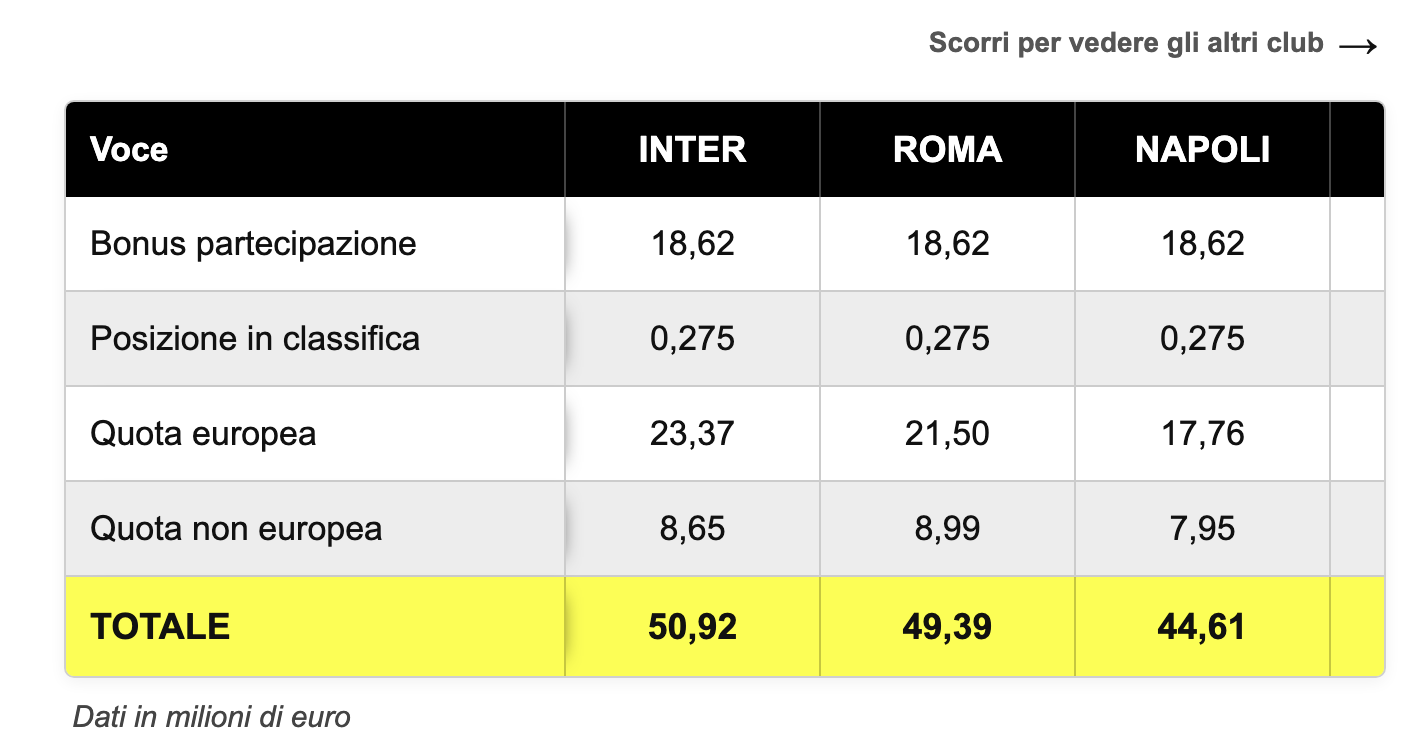The image size is (1424, 754).
Task: Select the NAPOLI column header
Action: [x=1202, y=150]
